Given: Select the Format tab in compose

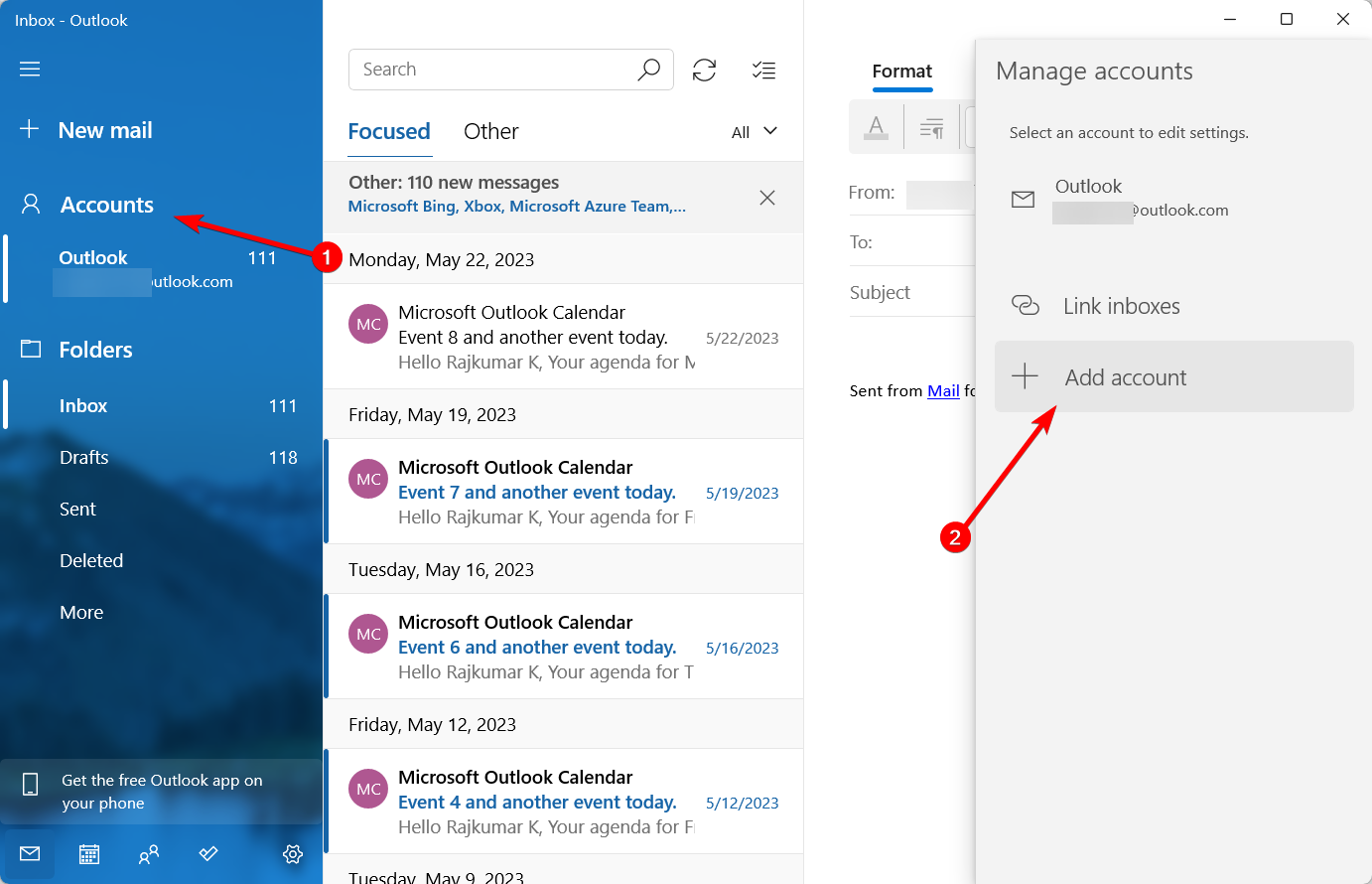Looking at the screenshot, I should tap(902, 72).
